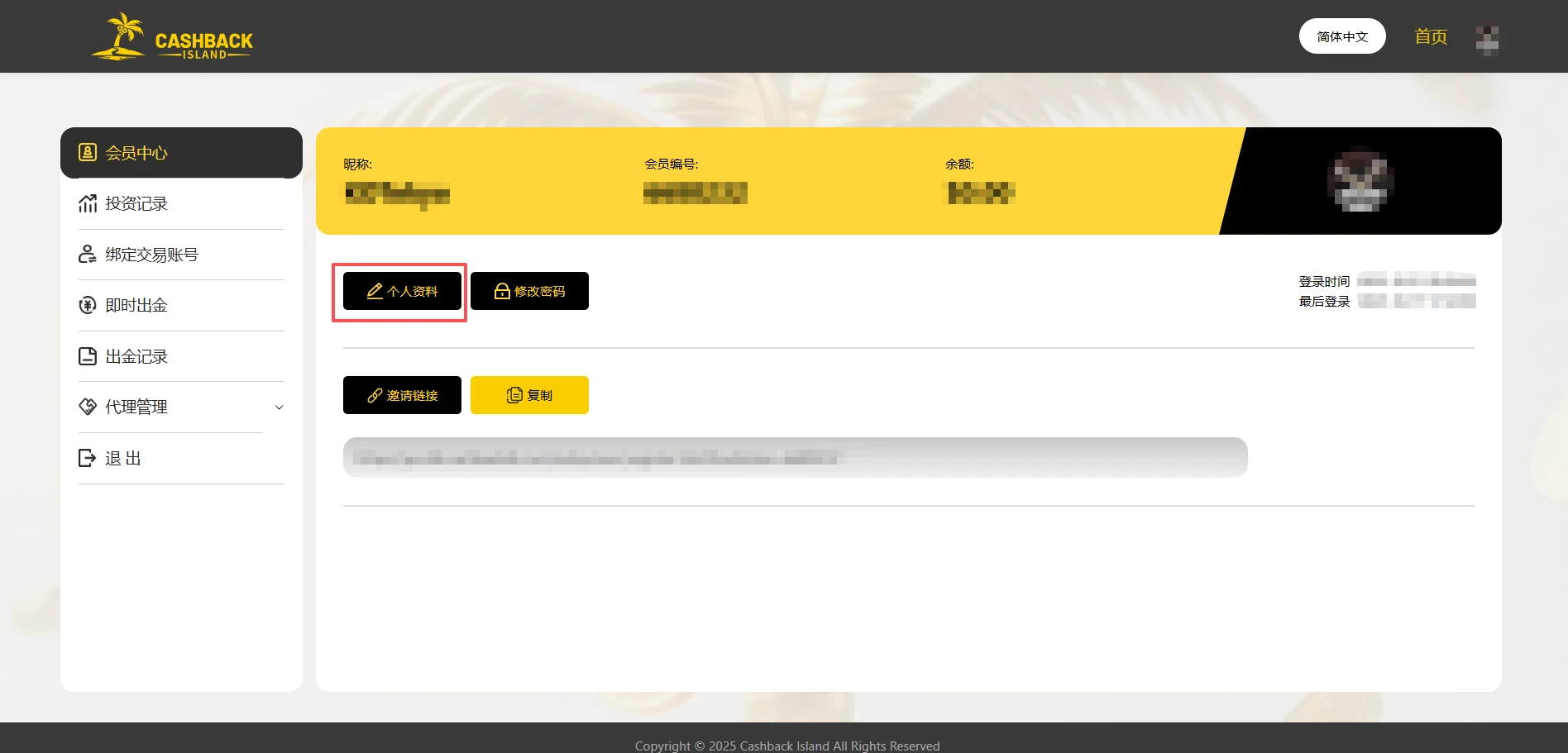Click the 复制 button to copy link
This screenshot has height=753, width=1568.
coord(529,395)
